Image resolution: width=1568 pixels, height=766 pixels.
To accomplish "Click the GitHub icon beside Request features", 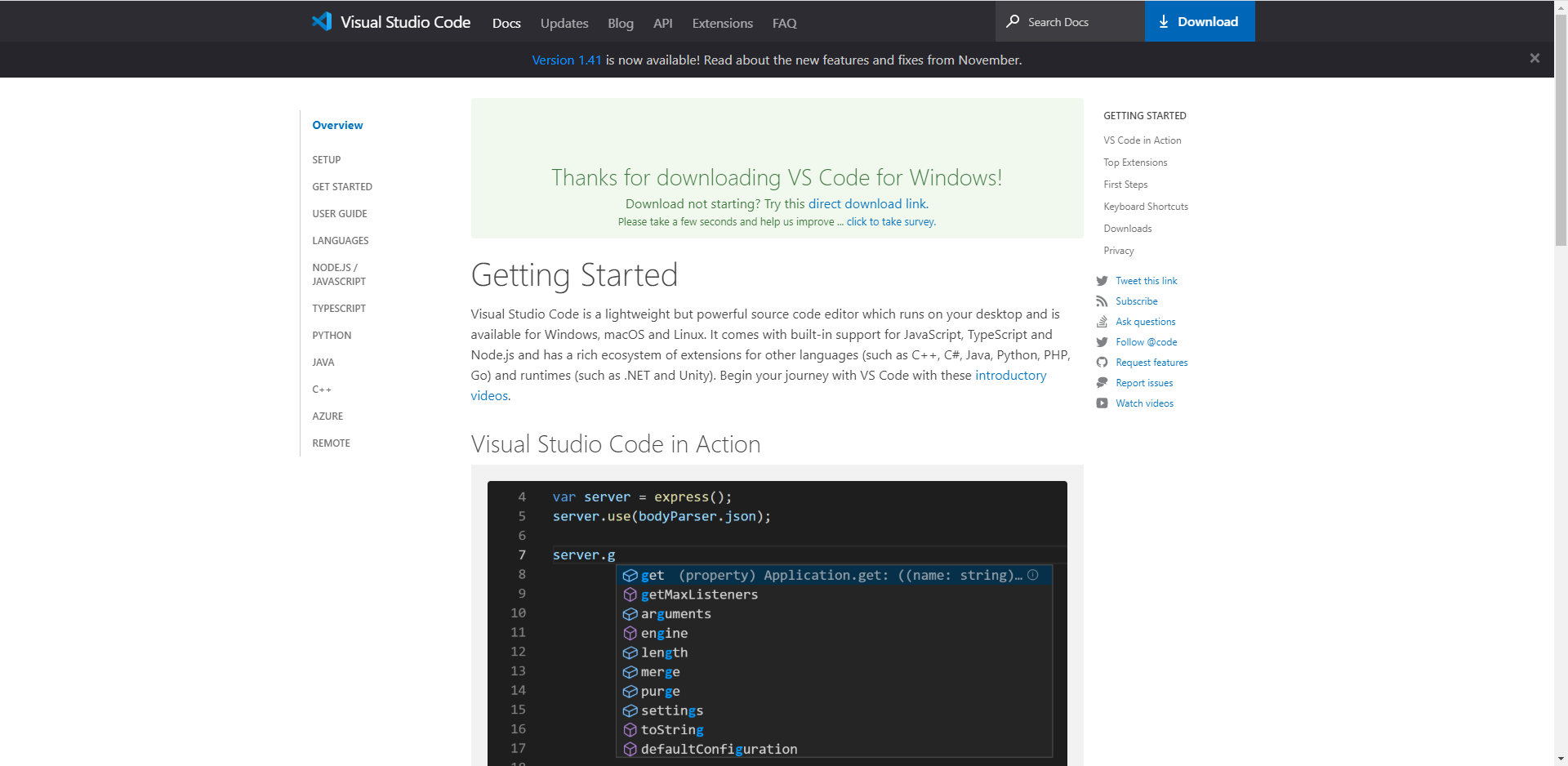I will coord(1102,363).
